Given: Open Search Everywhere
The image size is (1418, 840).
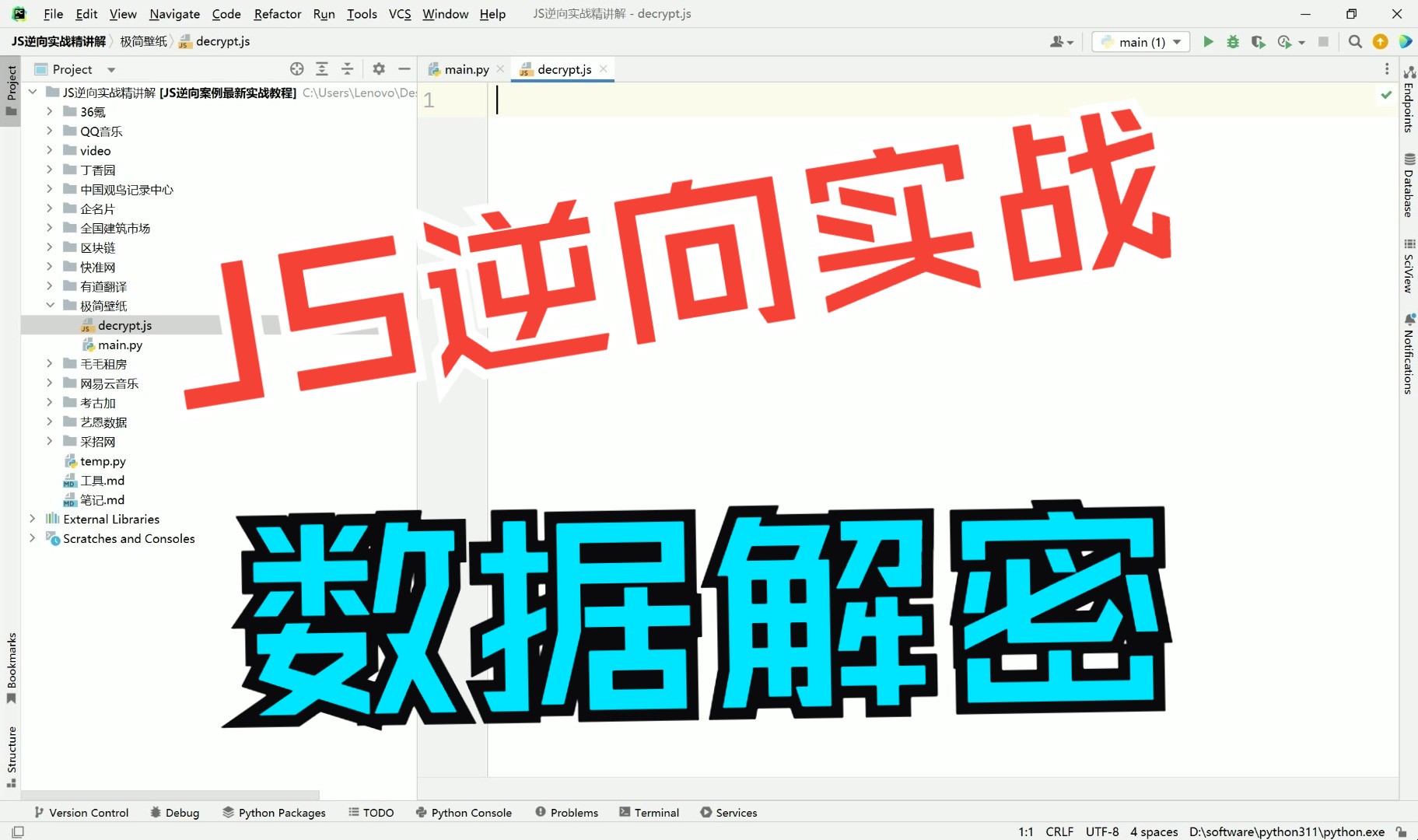Looking at the screenshot, I should (1354, 41).
